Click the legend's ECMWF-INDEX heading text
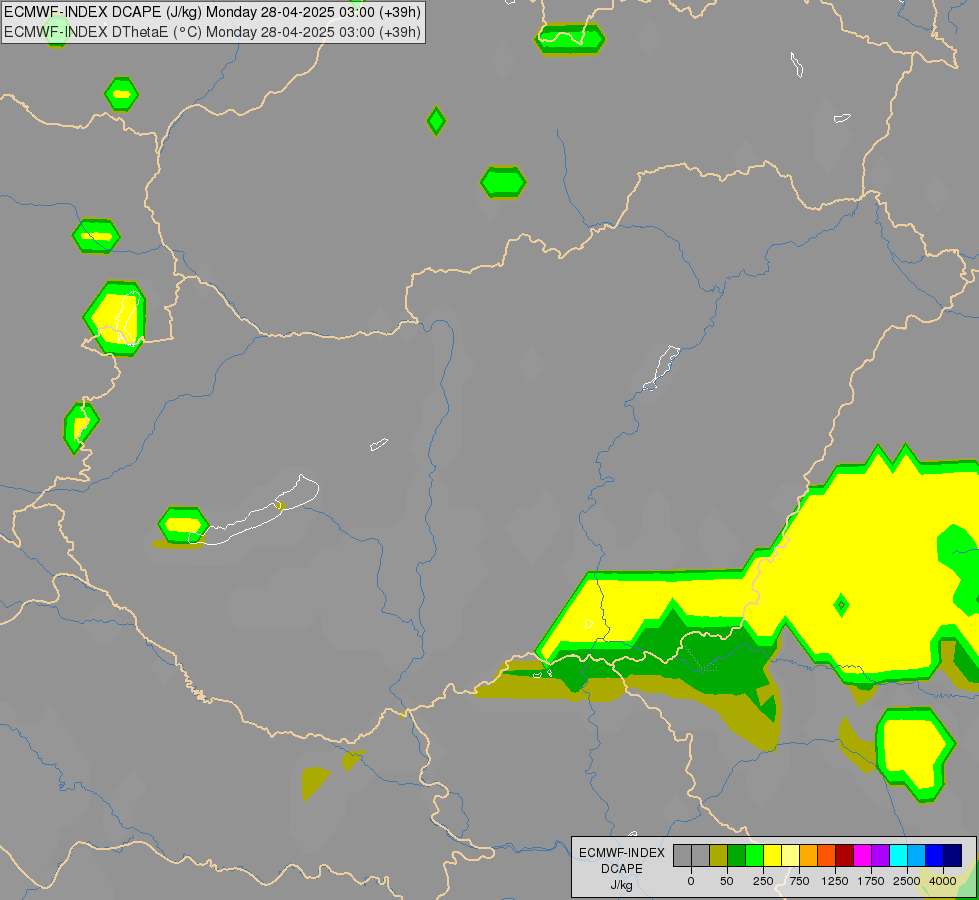979x900 pixels. click(622, 853)
